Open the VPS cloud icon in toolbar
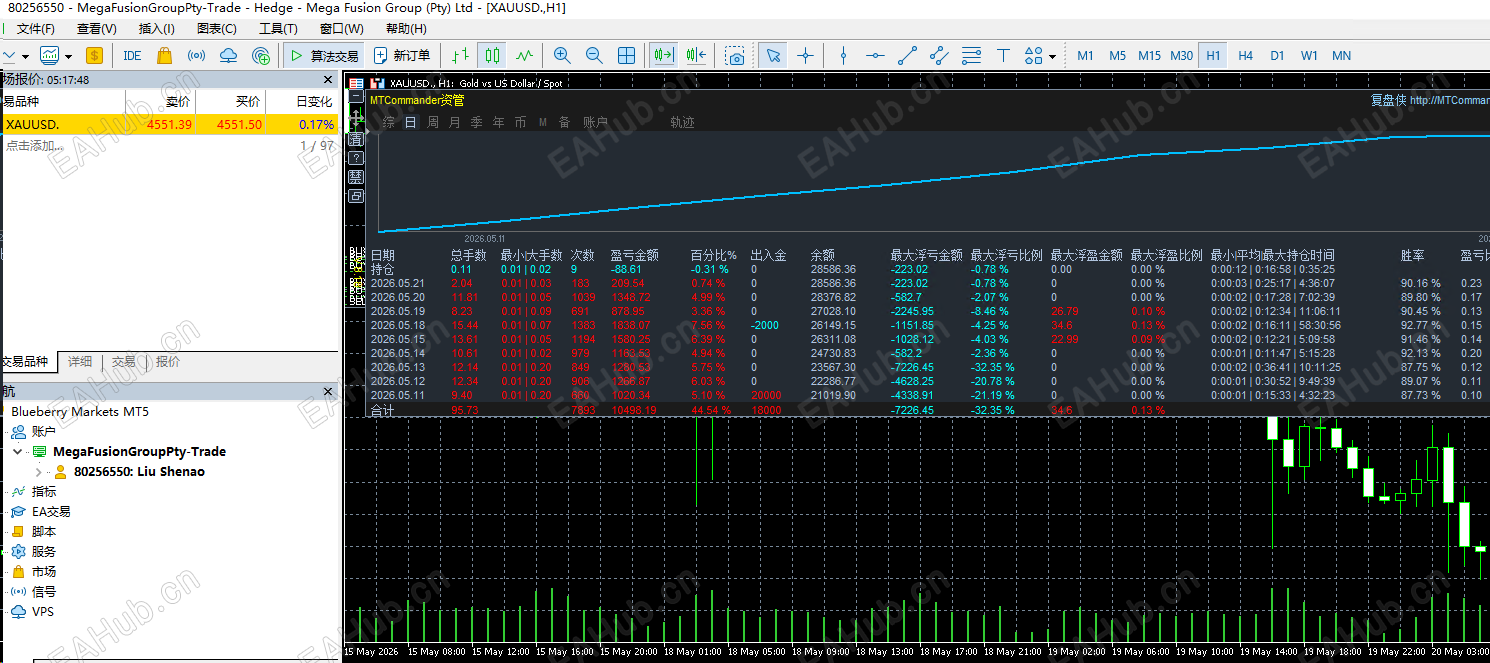 tap(229, 56)
